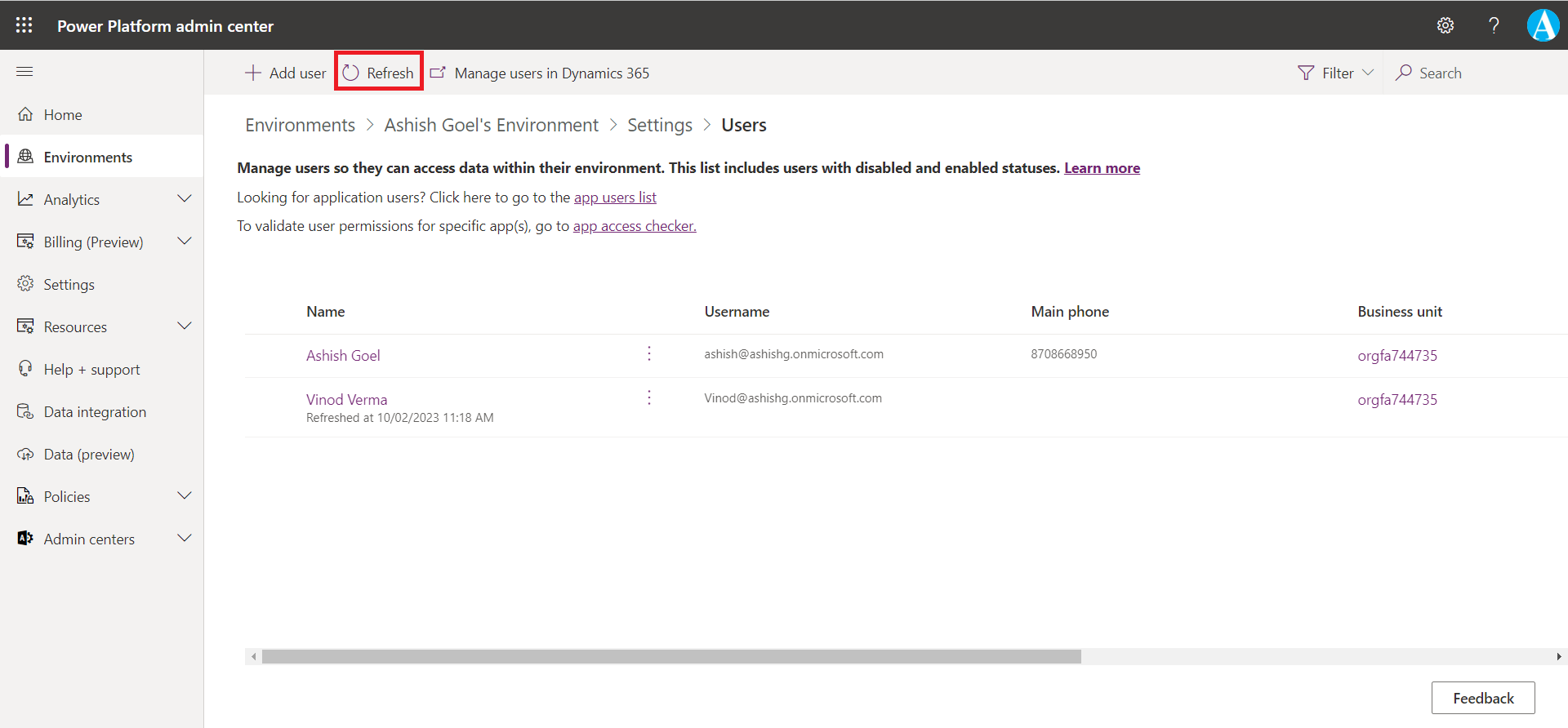This screenshot has height=728, width=1568.
Task: Open the app launcher waffle icon
Action: 24,25
